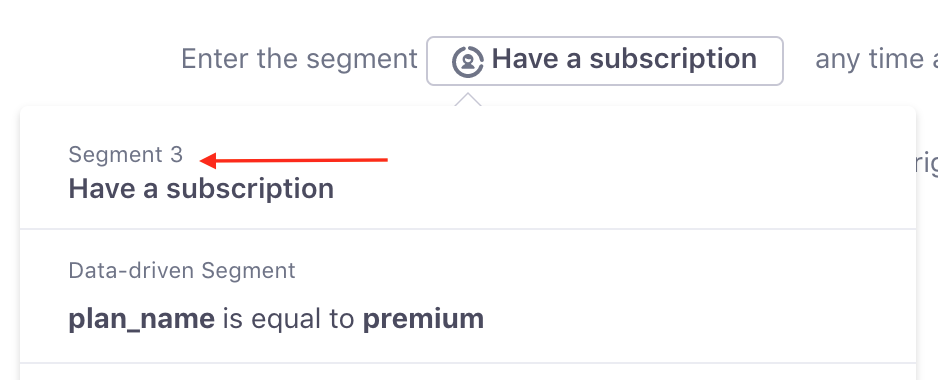This screenshot has height=380, width=938.
Task: Click the divider below plan_name condition row
Action: [468, 363]
